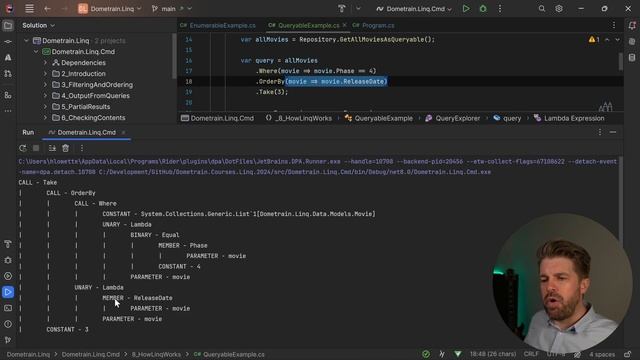Clear the console output with trash icon

click(x=65, y=148)
